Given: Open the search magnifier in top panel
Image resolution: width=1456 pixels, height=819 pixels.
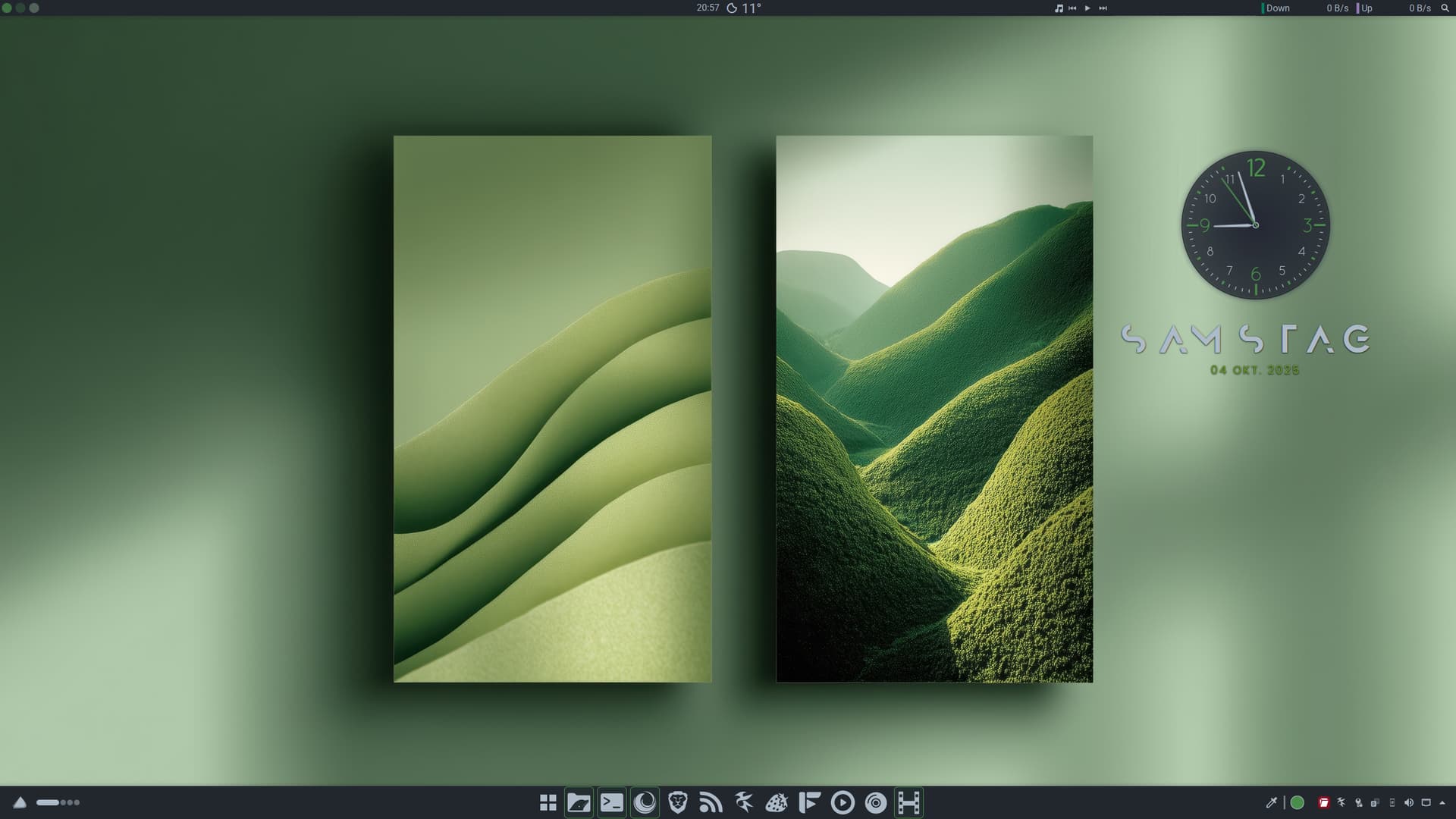Looking at the screenshot, I should 1445,8.
